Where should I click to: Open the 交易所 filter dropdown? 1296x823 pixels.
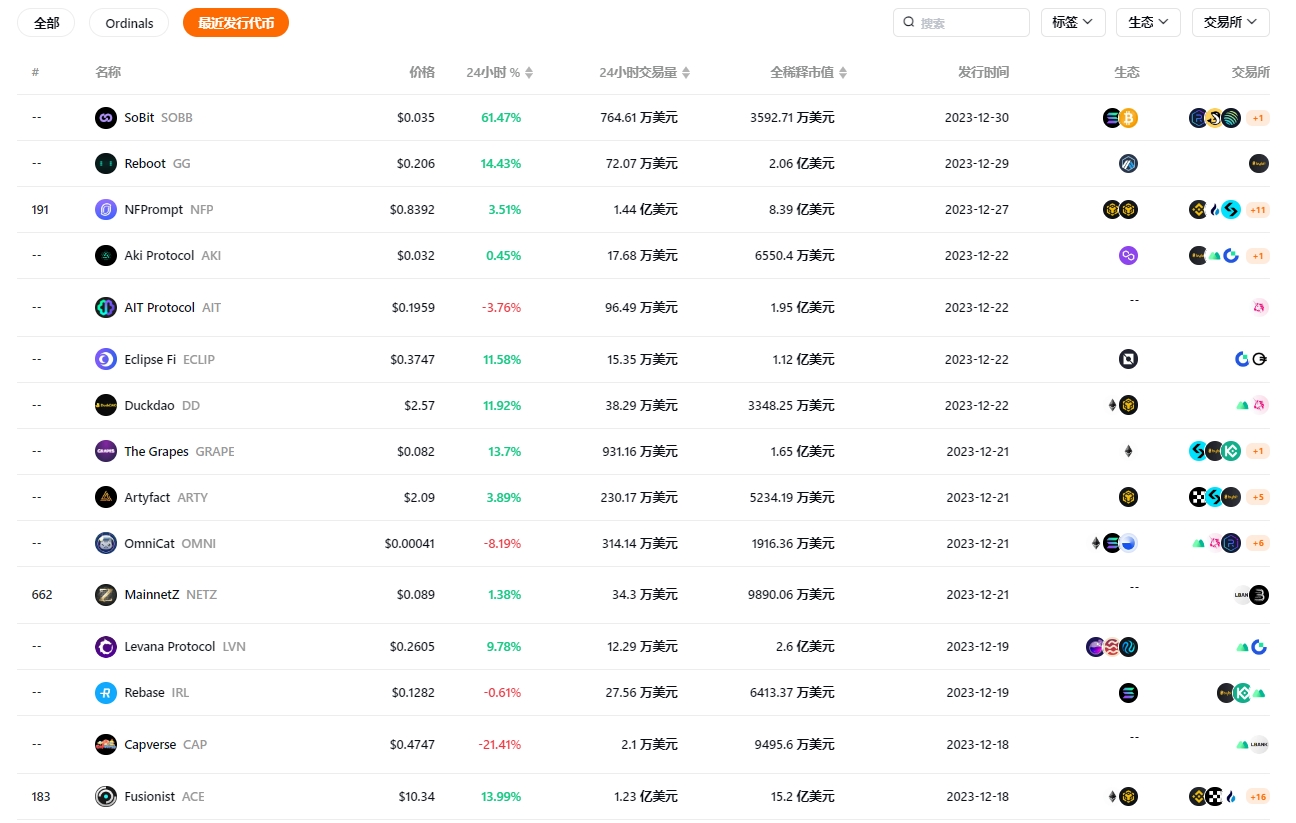click(1231, 23)
